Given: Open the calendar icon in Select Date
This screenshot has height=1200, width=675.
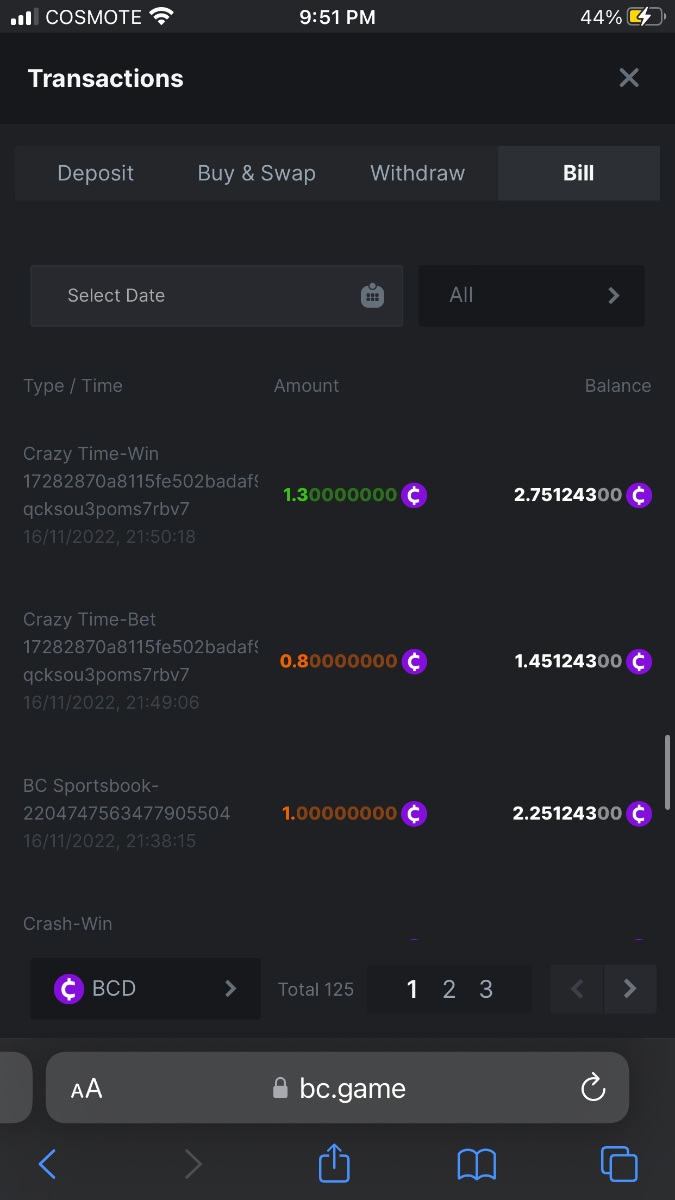Looking at the screenshot, I should click(372, 296).
